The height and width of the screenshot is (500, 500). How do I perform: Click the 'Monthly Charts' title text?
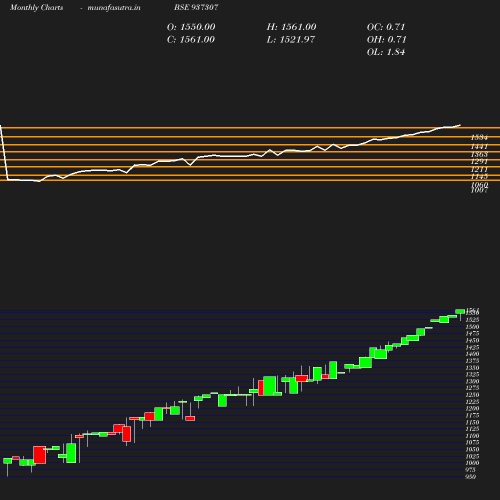(36, 7)
